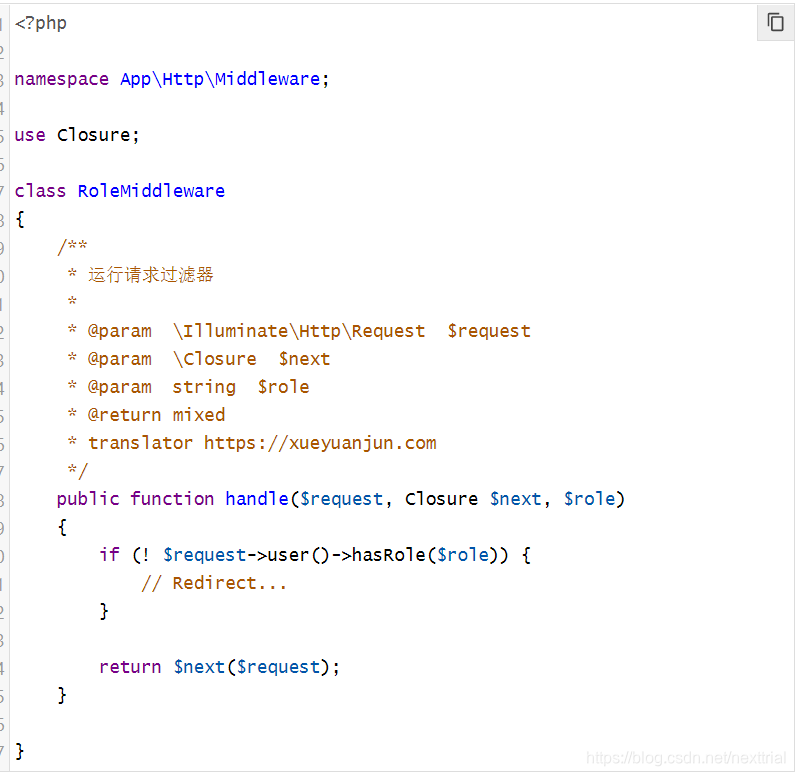This screenshot has height=776, width=795.
Task: Click '$next' in the return statement
Action: pyautogui.click(x=199, y=667)
